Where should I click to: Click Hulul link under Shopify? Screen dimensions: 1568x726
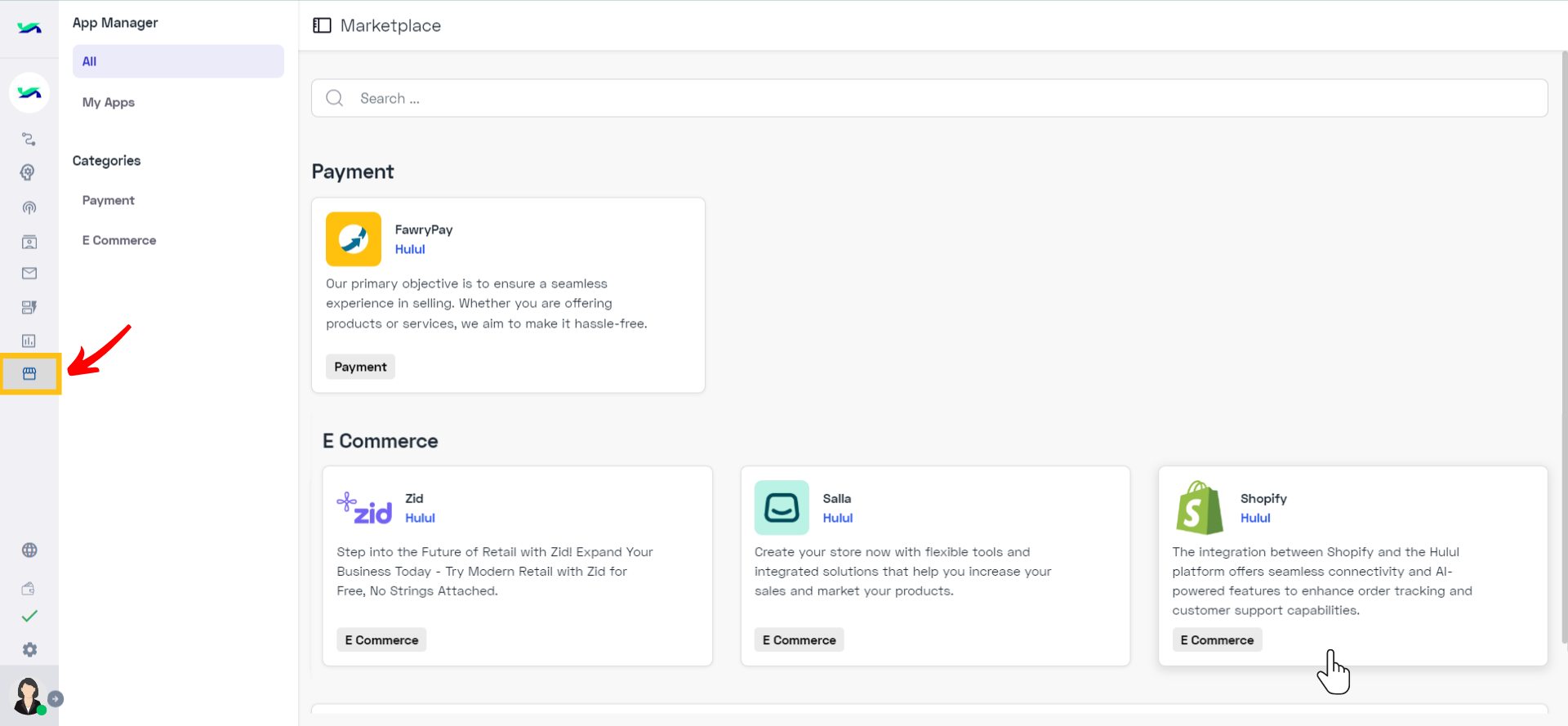point(1255,518)
